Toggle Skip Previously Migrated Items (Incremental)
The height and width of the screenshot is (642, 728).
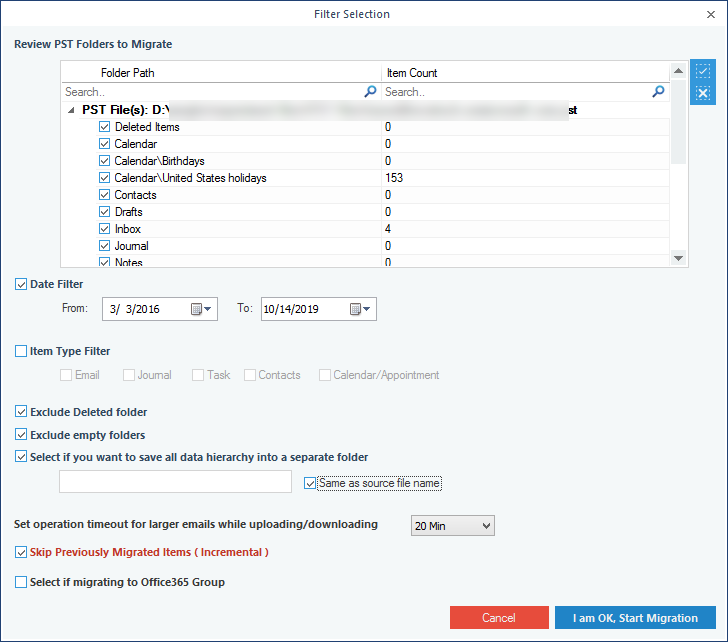point(21,552)
